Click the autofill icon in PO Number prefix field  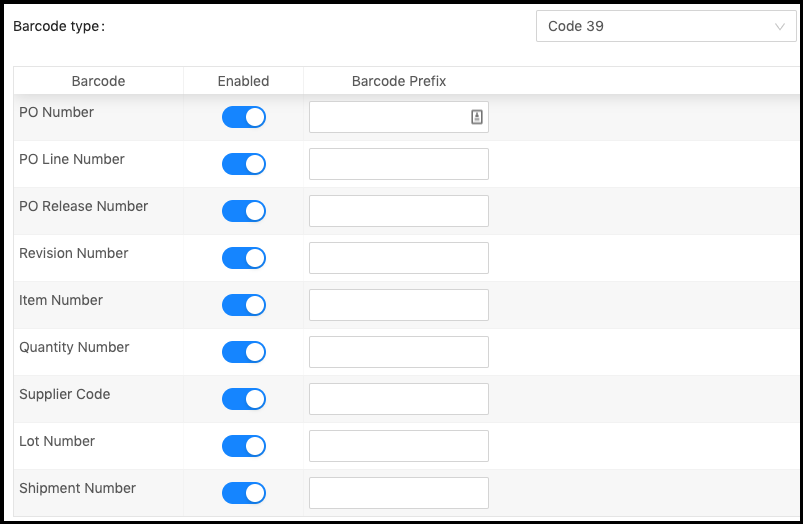[x=477, y=117]
